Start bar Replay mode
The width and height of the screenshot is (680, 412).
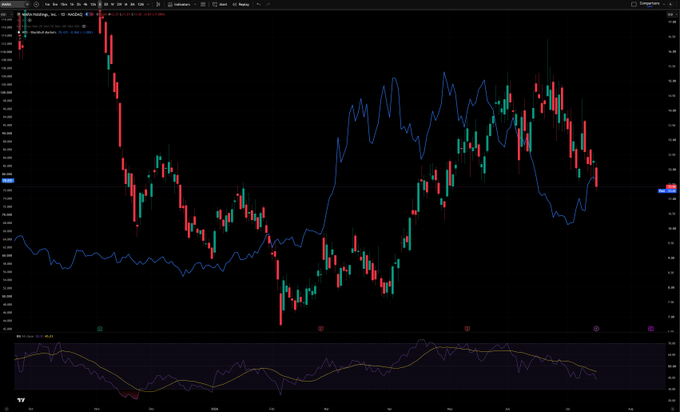(241, 4)
